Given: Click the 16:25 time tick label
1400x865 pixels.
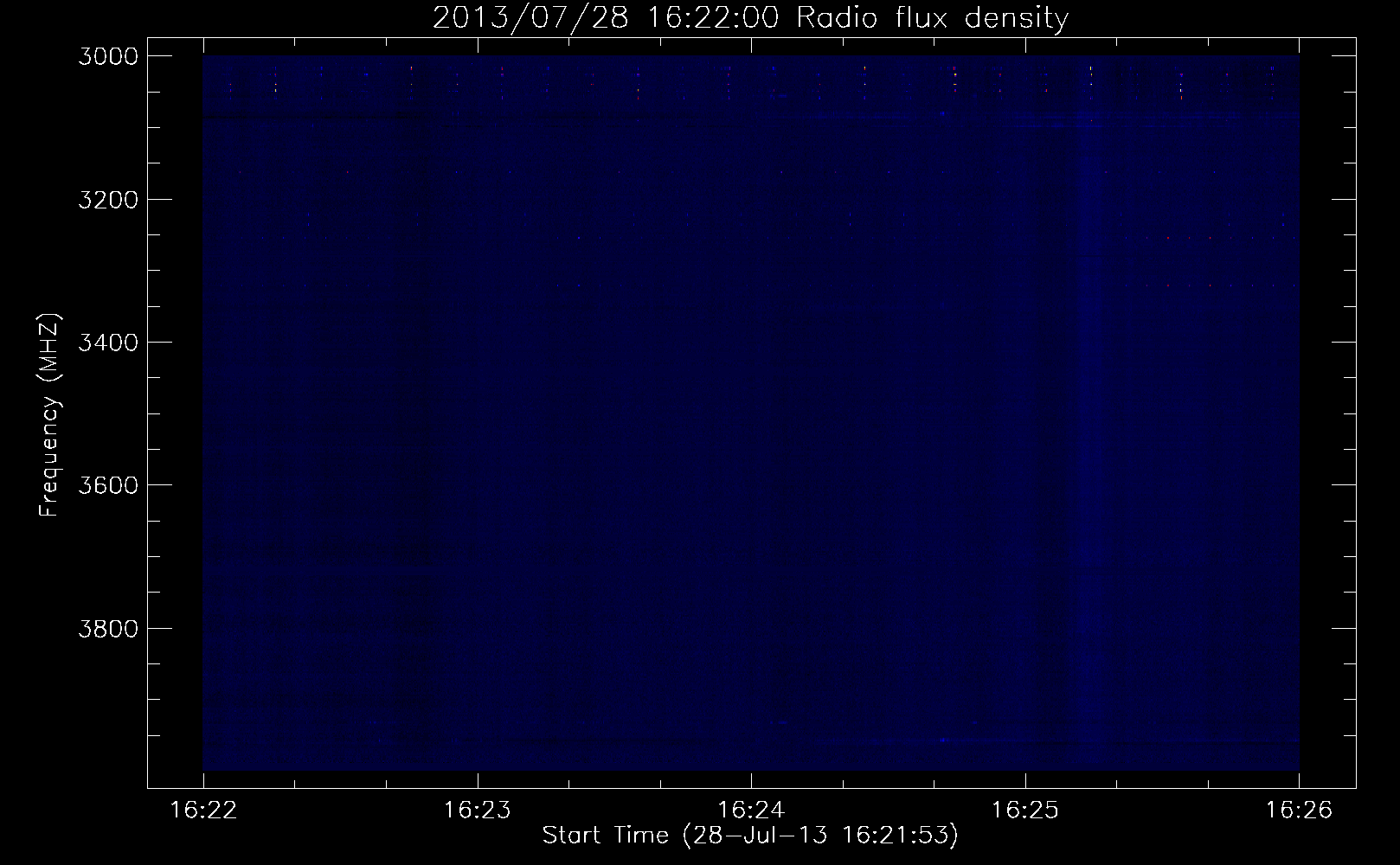Looking at the screenshot, I should tap(1024, 811).
